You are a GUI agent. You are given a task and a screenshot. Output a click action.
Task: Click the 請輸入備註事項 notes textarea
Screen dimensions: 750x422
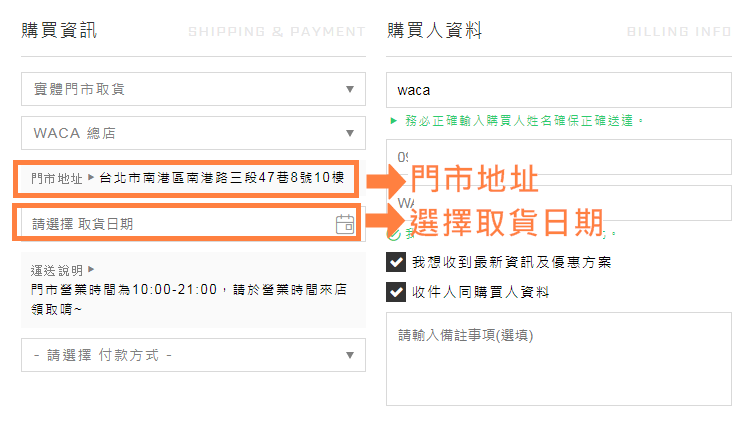click(x=559, y=359)
